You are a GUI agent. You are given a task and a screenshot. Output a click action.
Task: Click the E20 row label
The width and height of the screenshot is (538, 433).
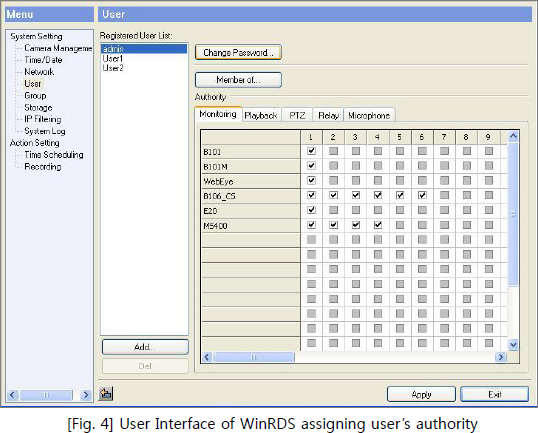click(251, 211)
